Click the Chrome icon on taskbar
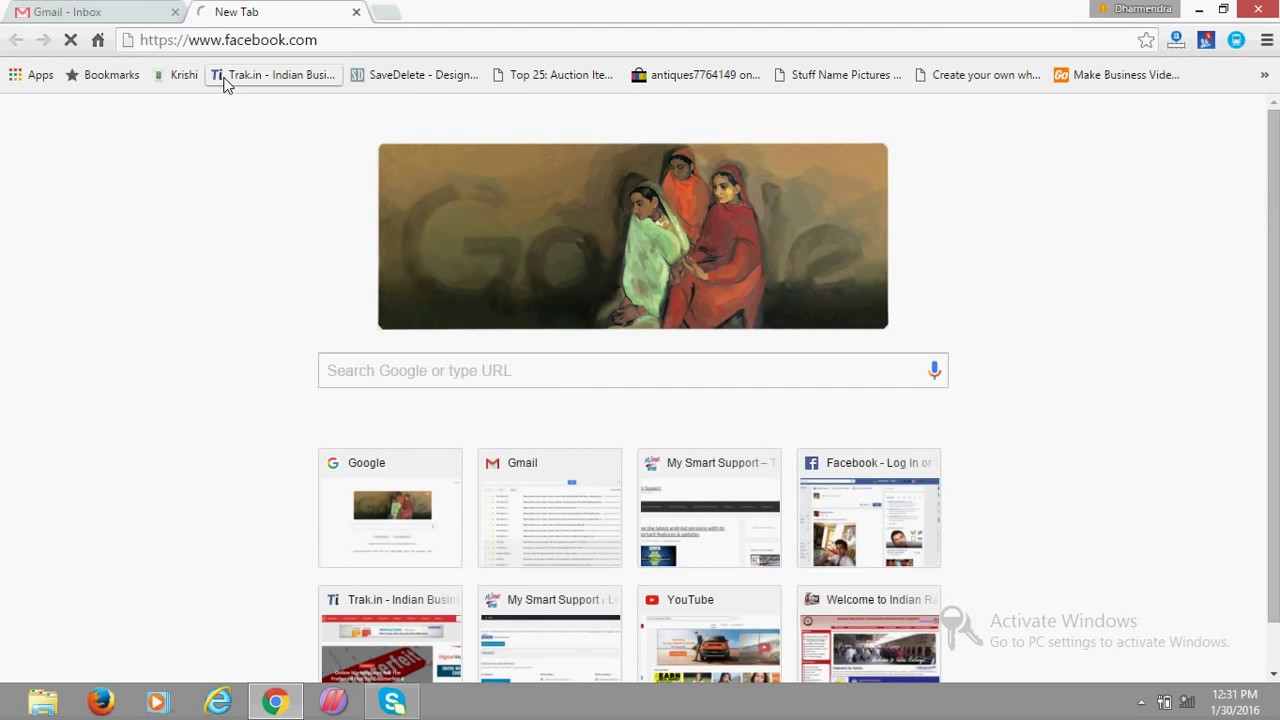Viewport: 1280px width, 720px height. click(275, 702)
